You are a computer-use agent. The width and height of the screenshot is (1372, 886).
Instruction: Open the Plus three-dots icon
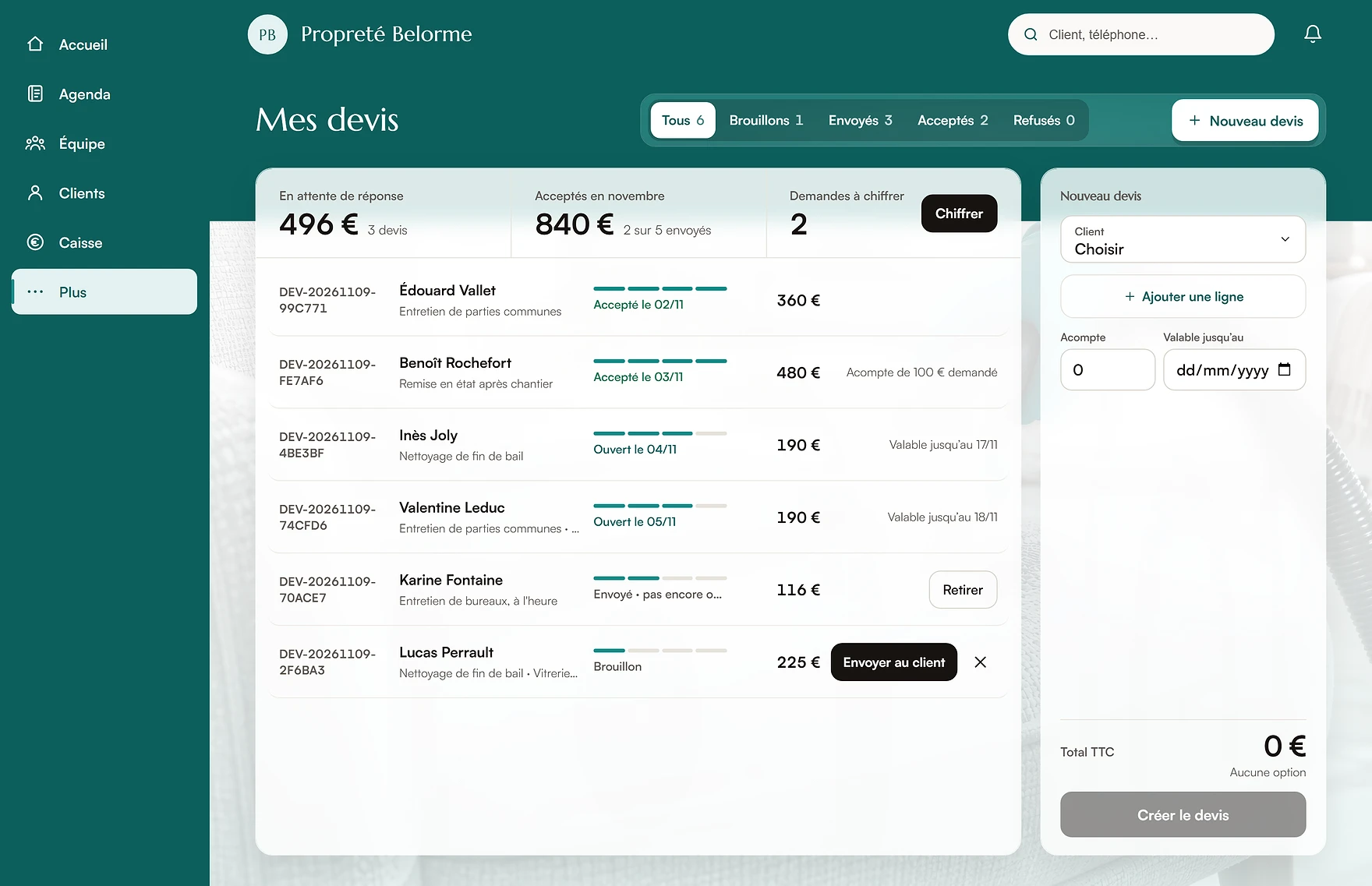(35, 292)
